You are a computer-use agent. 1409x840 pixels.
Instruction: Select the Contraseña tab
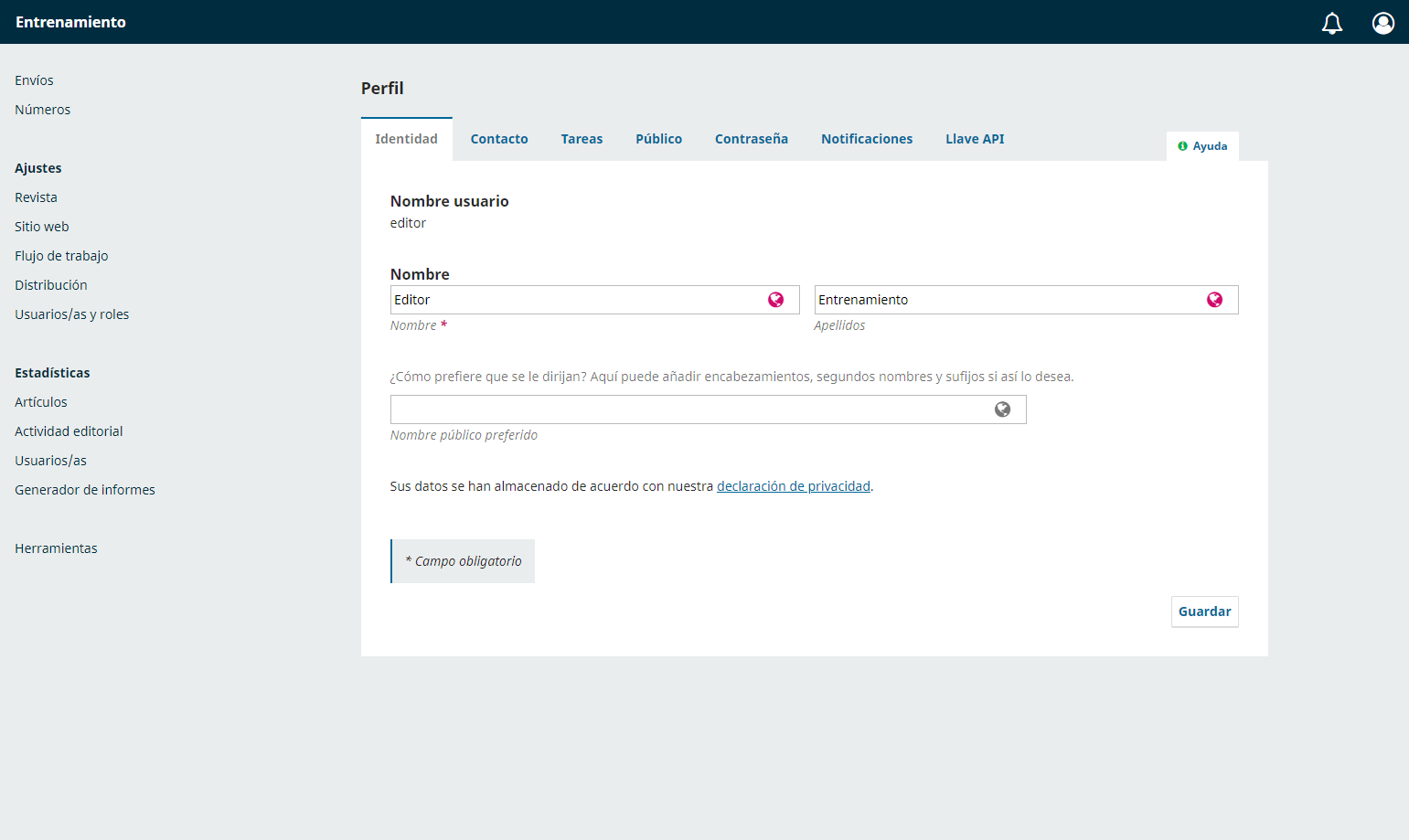(x=752, y=139)
